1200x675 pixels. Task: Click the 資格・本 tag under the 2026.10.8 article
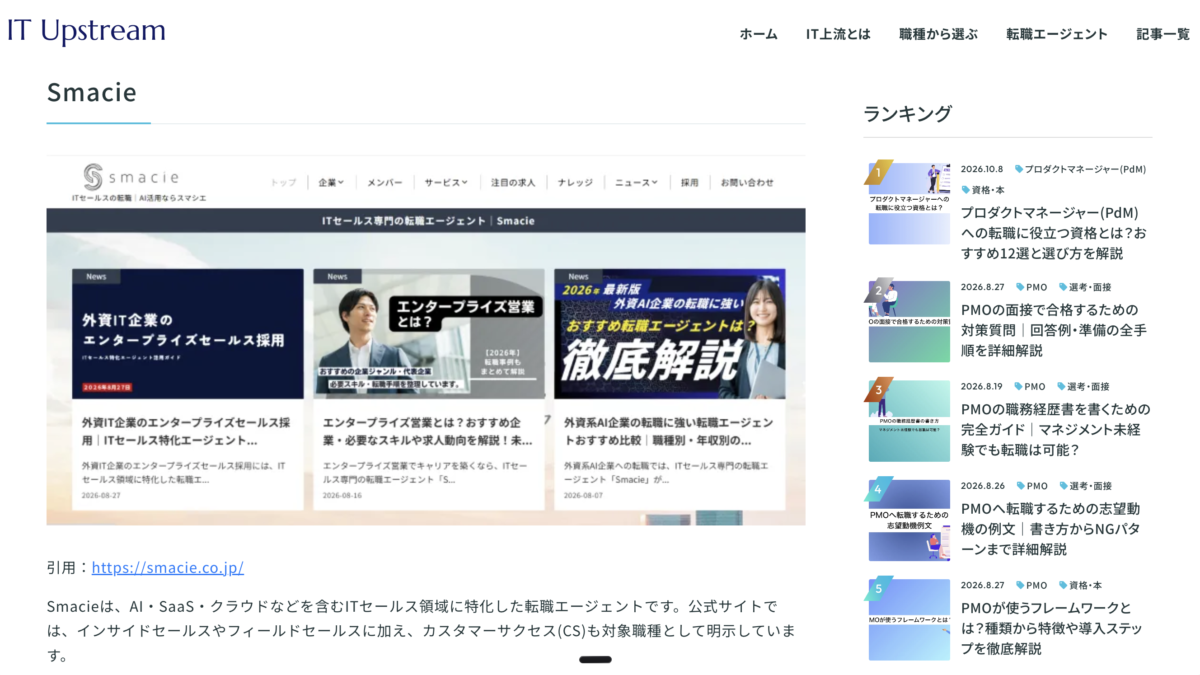point(983,189)
